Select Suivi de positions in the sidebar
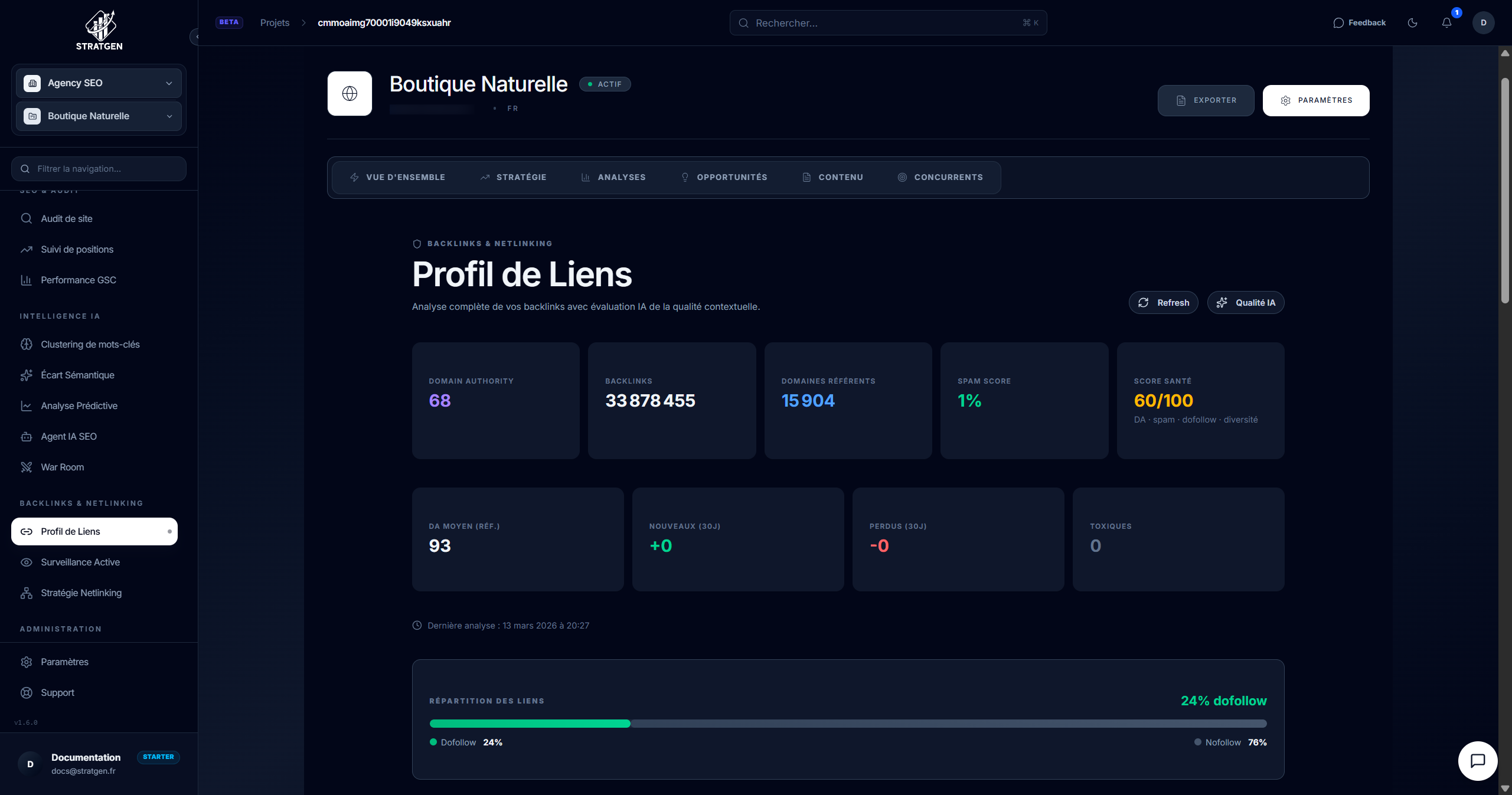 coord(77,249)
